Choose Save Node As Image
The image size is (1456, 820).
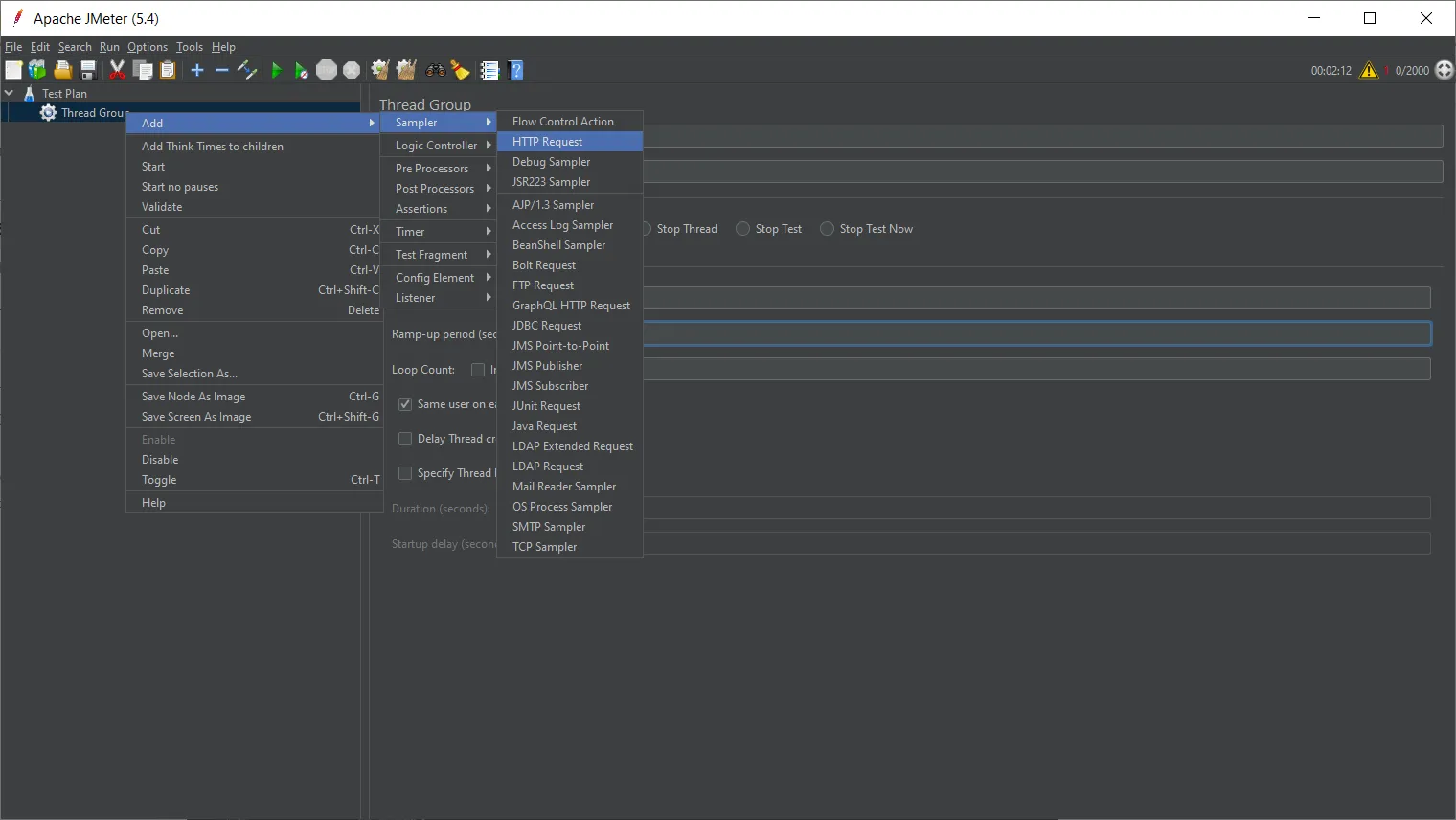(x=255, y=397)
